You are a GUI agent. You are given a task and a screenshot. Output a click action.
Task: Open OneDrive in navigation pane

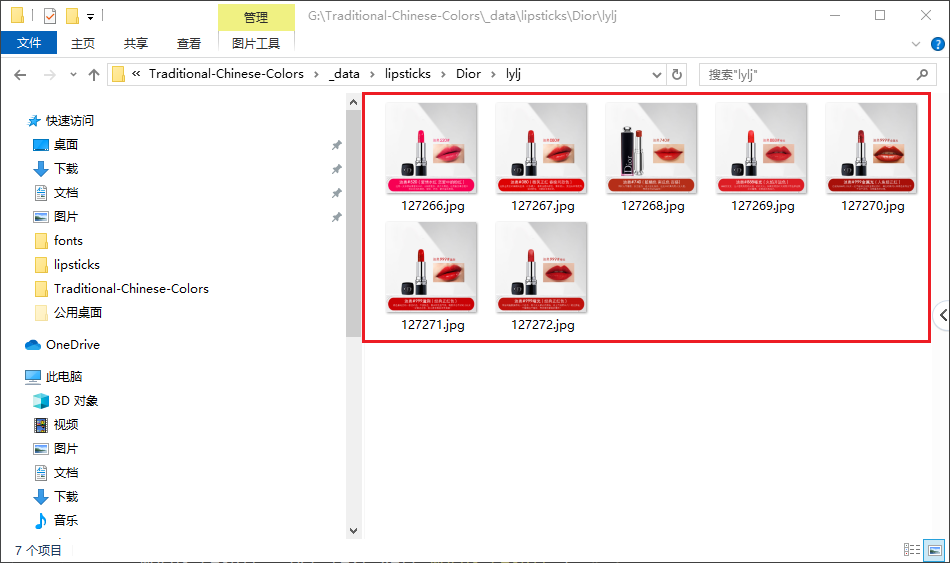tap(72, 344)
